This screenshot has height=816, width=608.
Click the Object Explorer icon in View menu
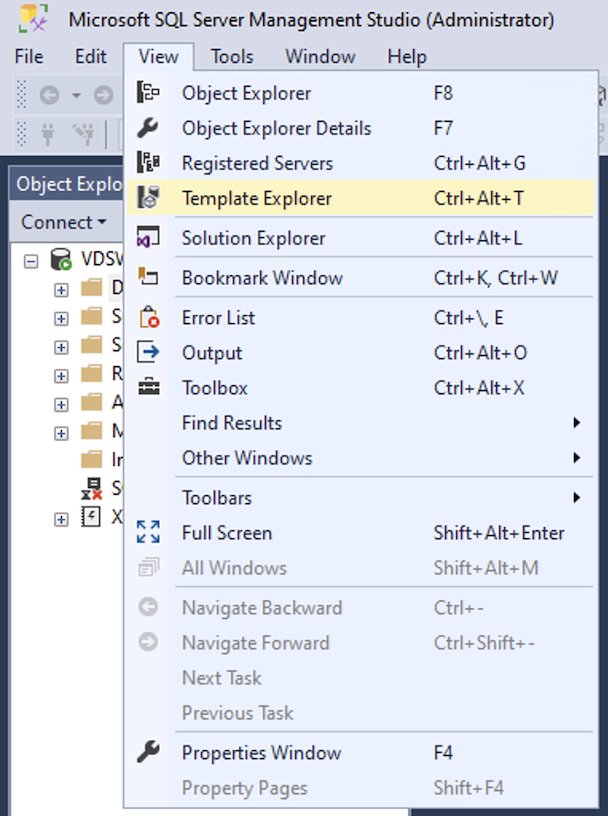click(x=148, y=93)
